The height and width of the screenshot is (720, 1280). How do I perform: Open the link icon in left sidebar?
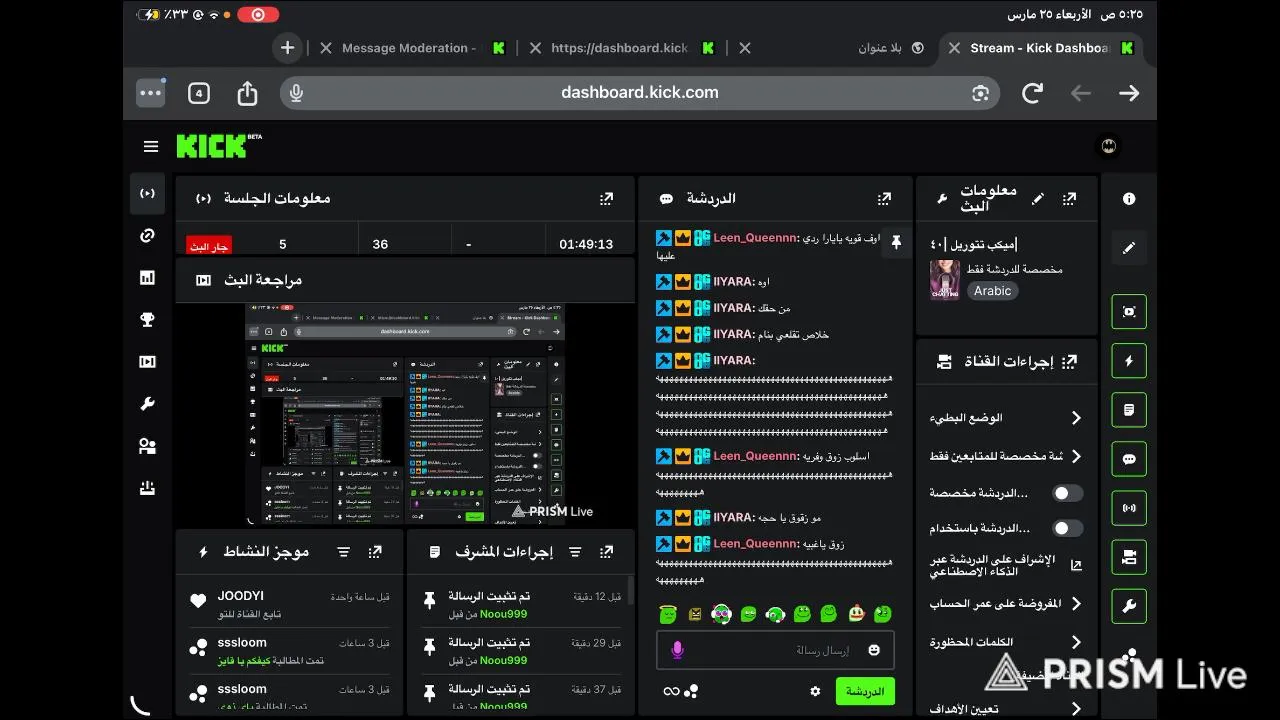(147, 236)
